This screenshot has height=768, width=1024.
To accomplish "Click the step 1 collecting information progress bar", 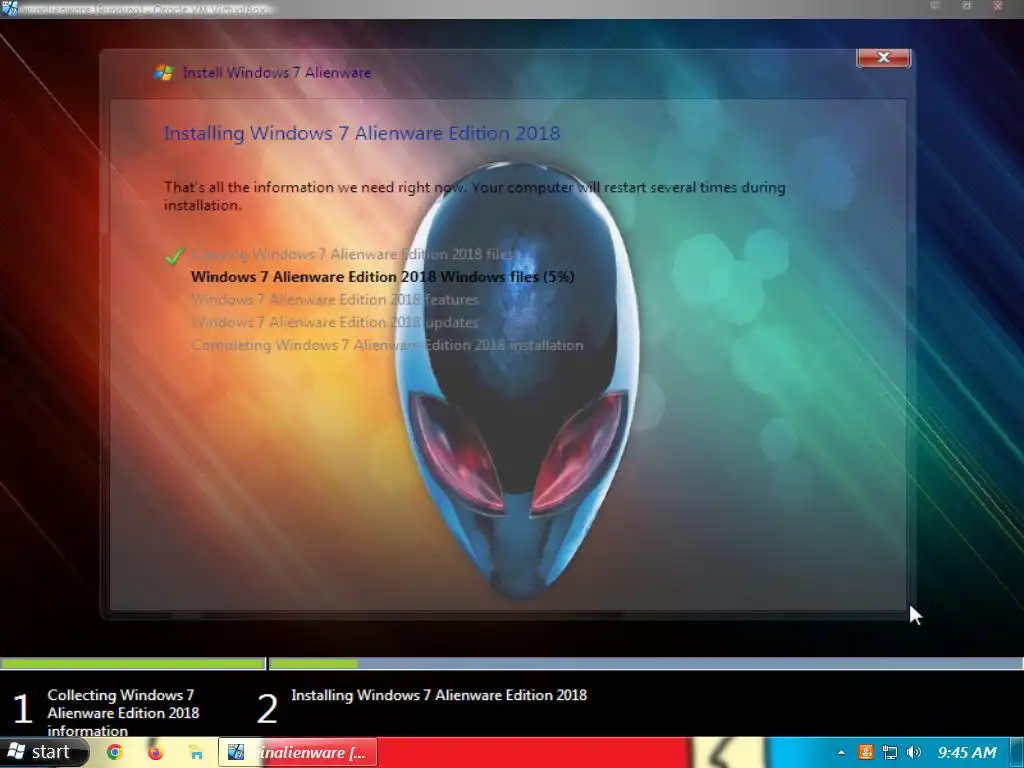I will (x=133, y=664).
